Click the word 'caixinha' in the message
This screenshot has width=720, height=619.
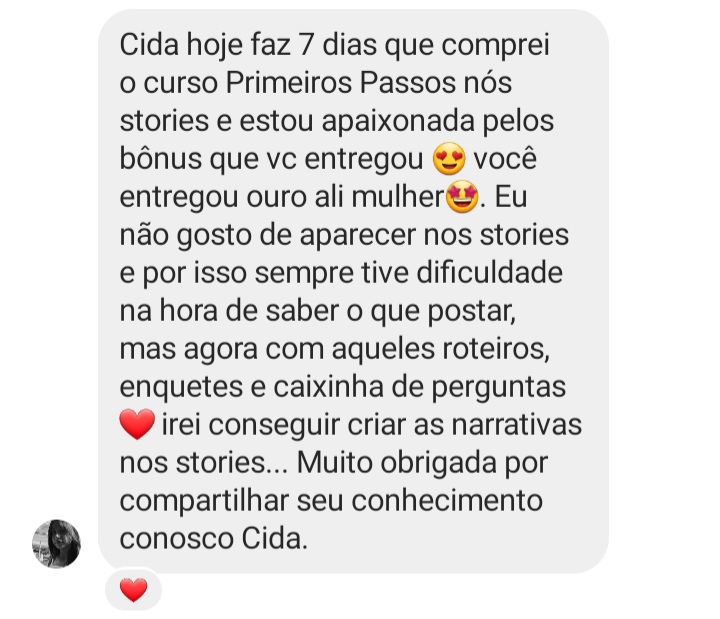pyautogui.click(x=329, y=387)
